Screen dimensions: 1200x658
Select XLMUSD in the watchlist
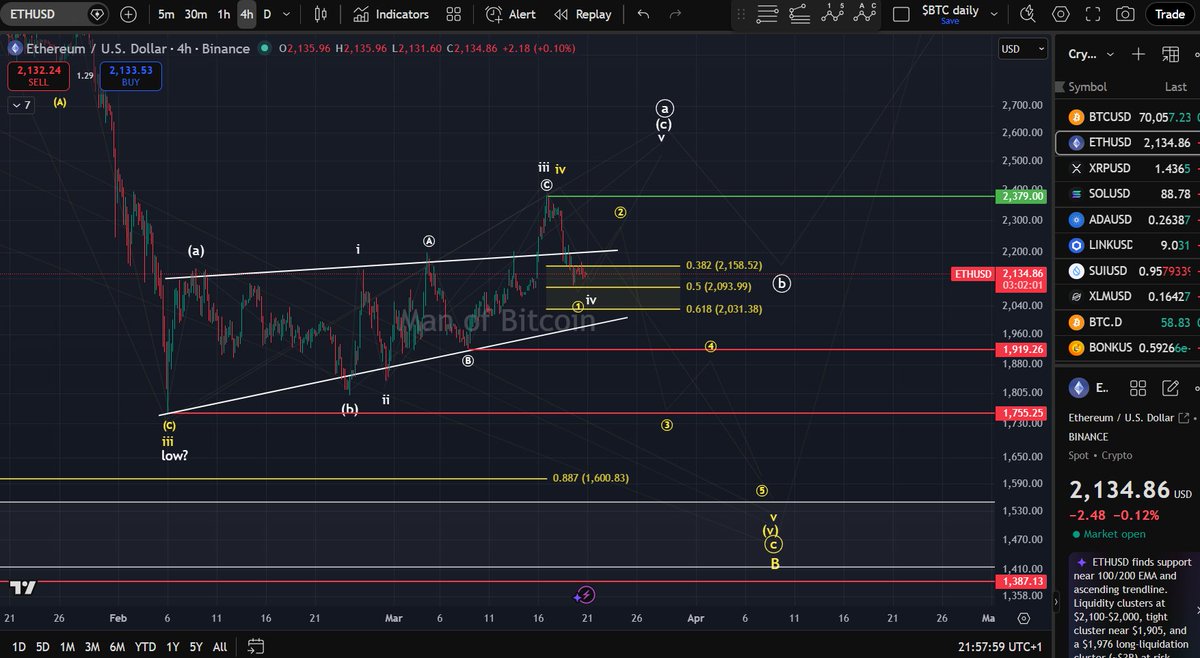pos(1127,296)
